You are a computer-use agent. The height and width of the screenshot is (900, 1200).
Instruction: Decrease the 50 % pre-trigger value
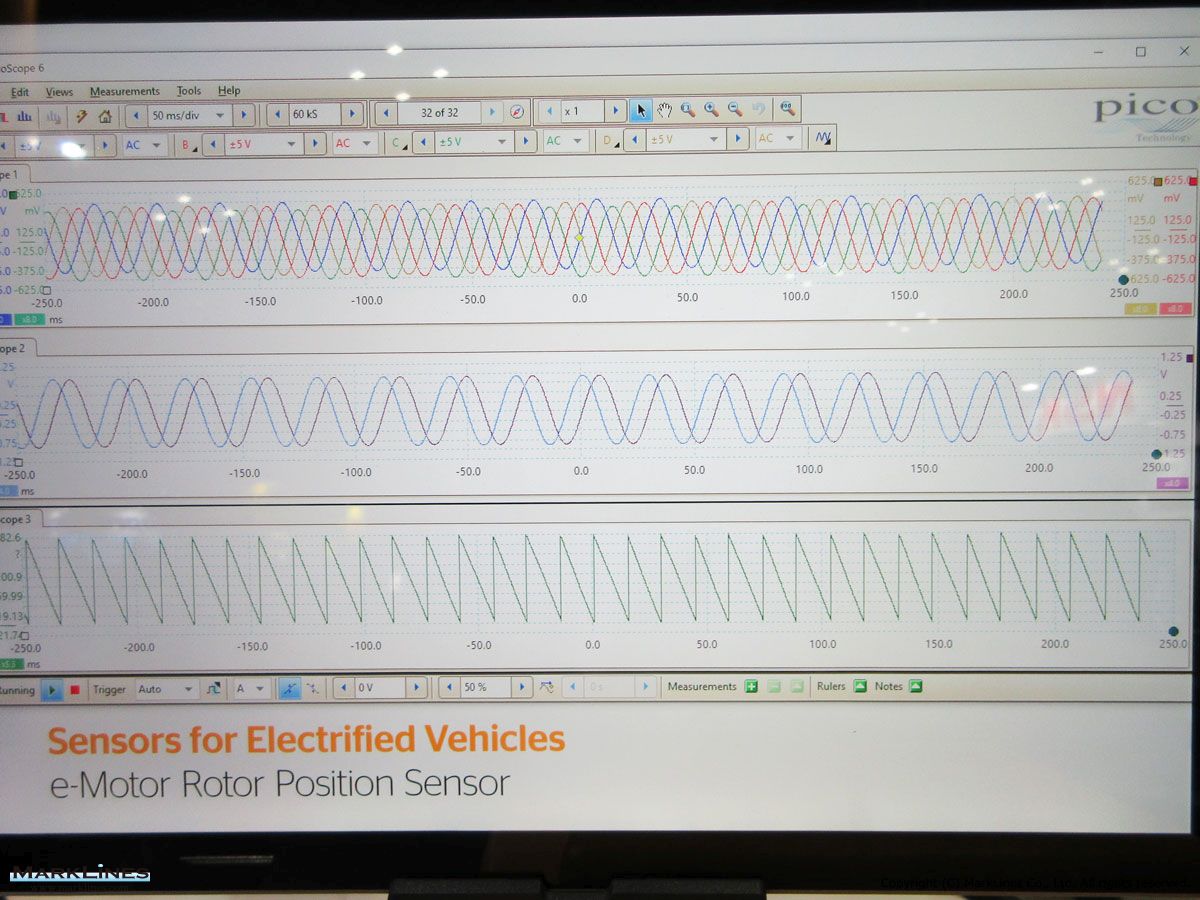pos(448,688)
